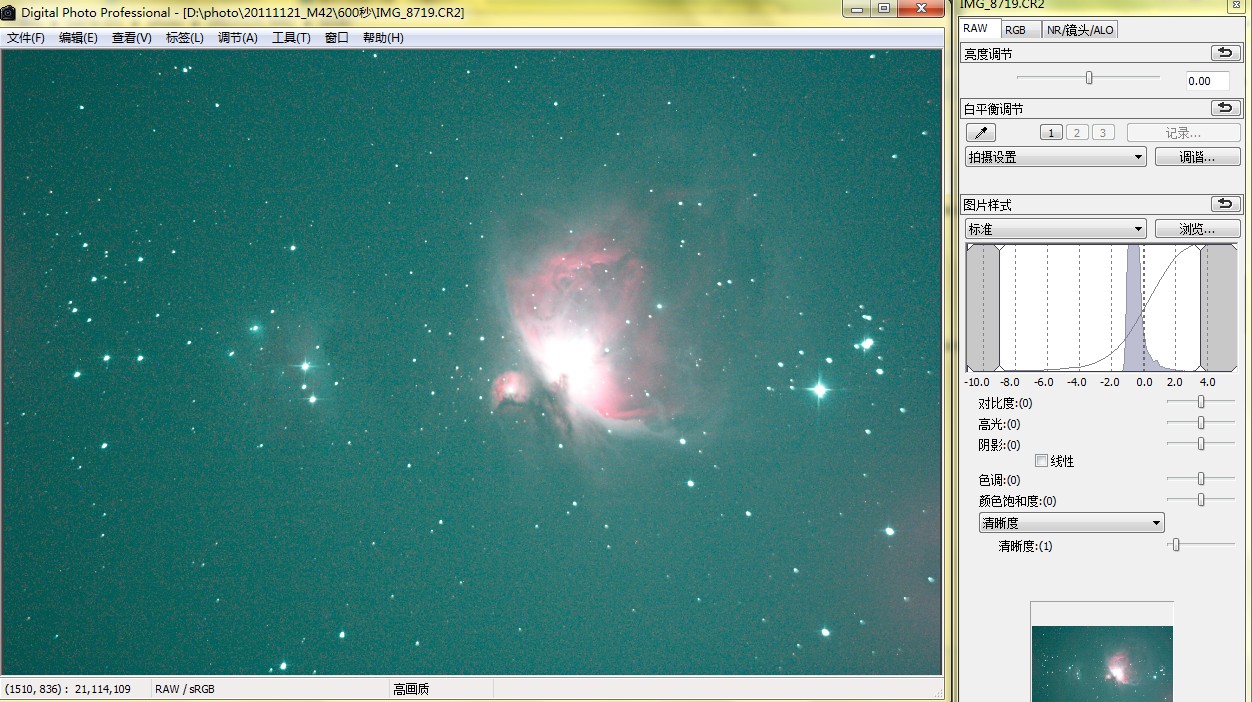Click the 高光 highlight slider
The width and height of the screenshot is (1252, 702).
click(x=1201, y=423)
